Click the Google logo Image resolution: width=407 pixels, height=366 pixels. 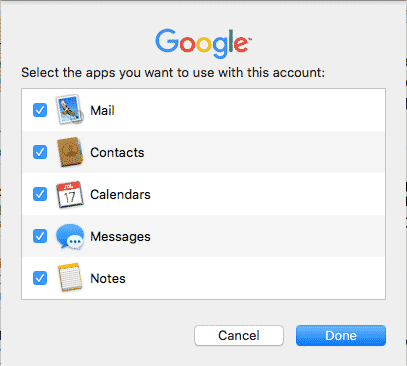203,43
